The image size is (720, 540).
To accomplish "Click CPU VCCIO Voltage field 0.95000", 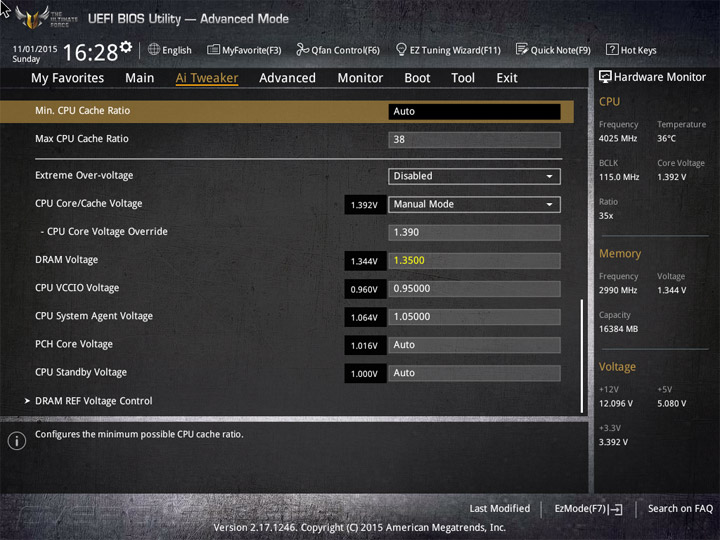I will pos(474,289).
